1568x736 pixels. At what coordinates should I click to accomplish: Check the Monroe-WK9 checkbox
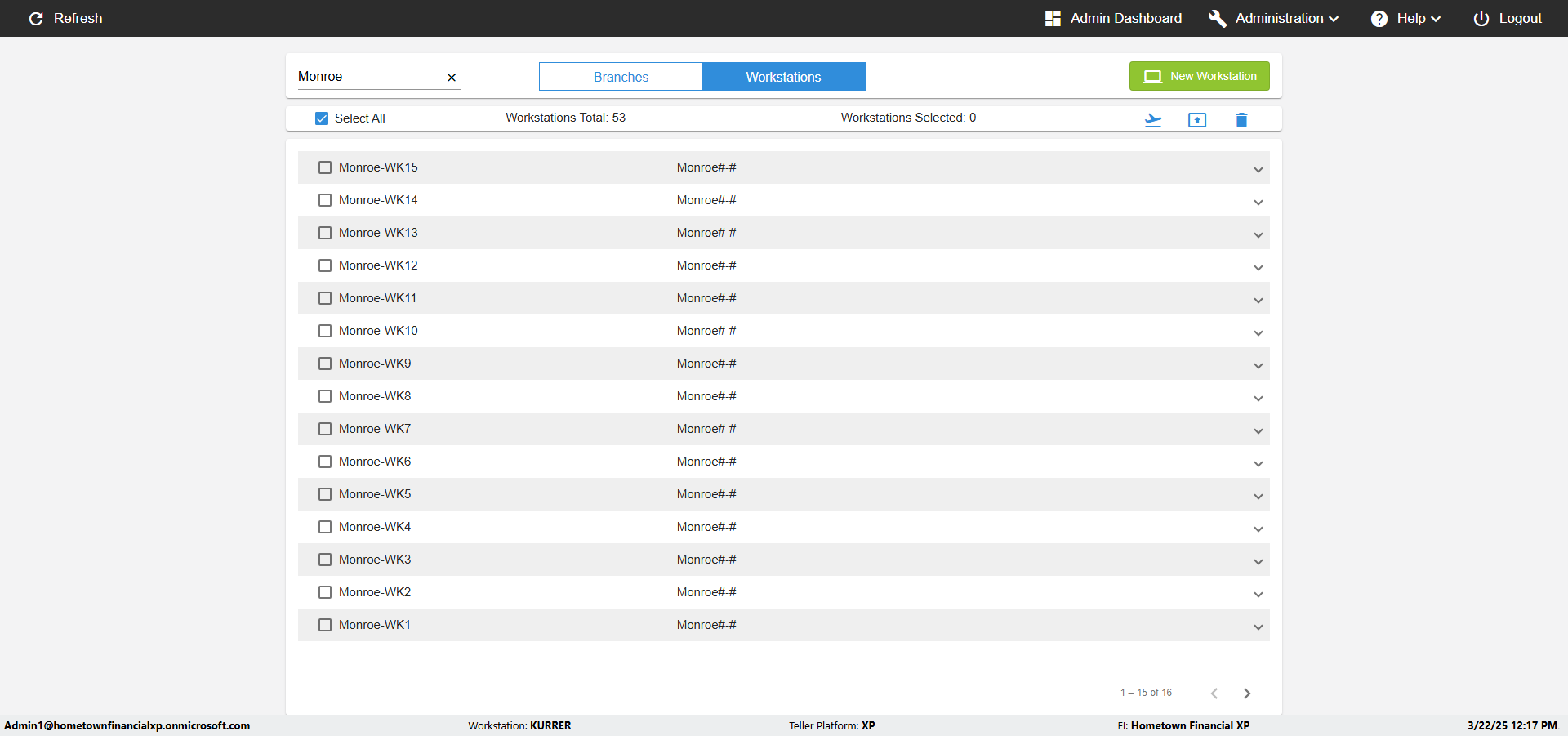click(x=325, y=364)
